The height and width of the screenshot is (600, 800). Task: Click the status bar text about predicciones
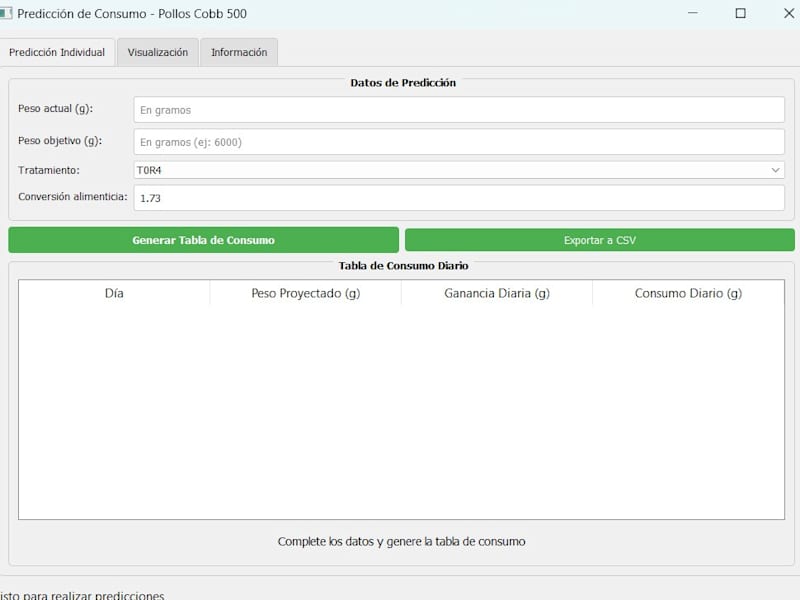click(82, 595)
